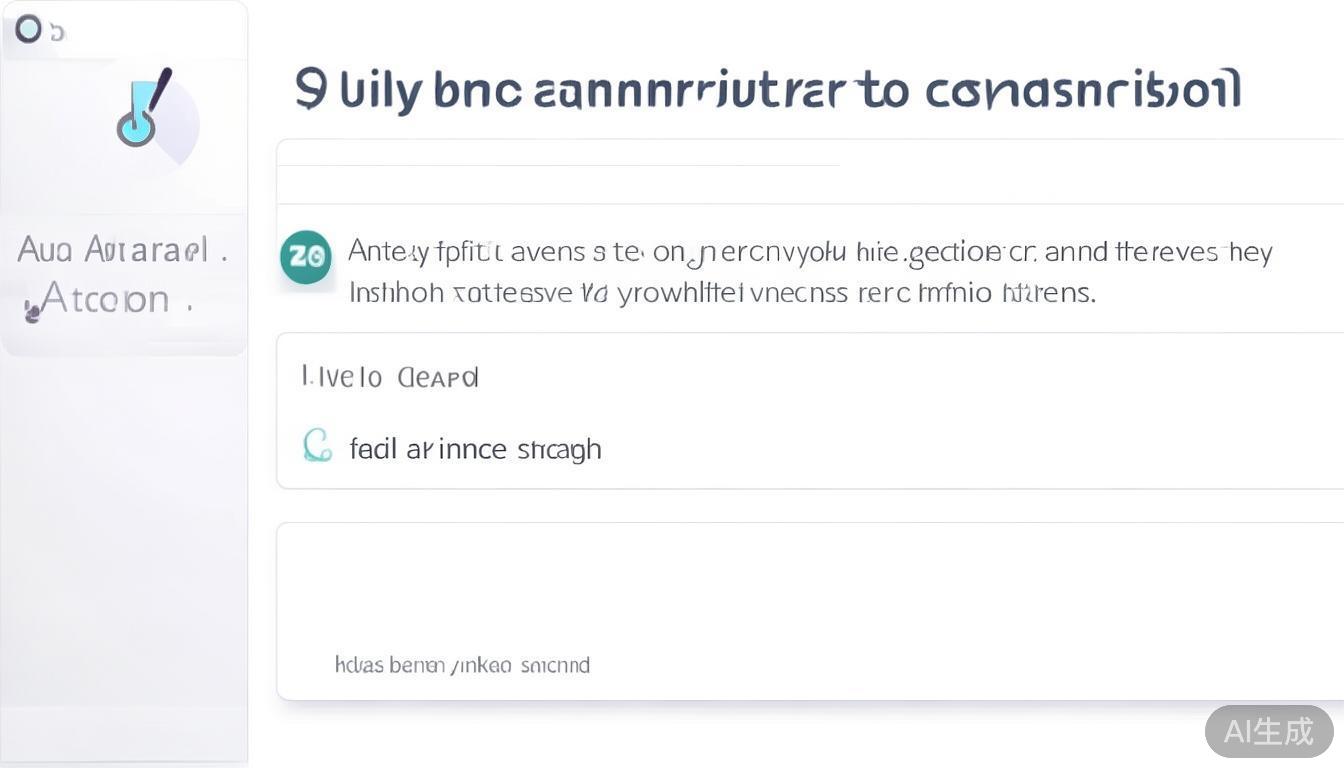Click the teal C icon beside fadl
This screenshot has width=1344, height=768.
(x=317, y=446)
